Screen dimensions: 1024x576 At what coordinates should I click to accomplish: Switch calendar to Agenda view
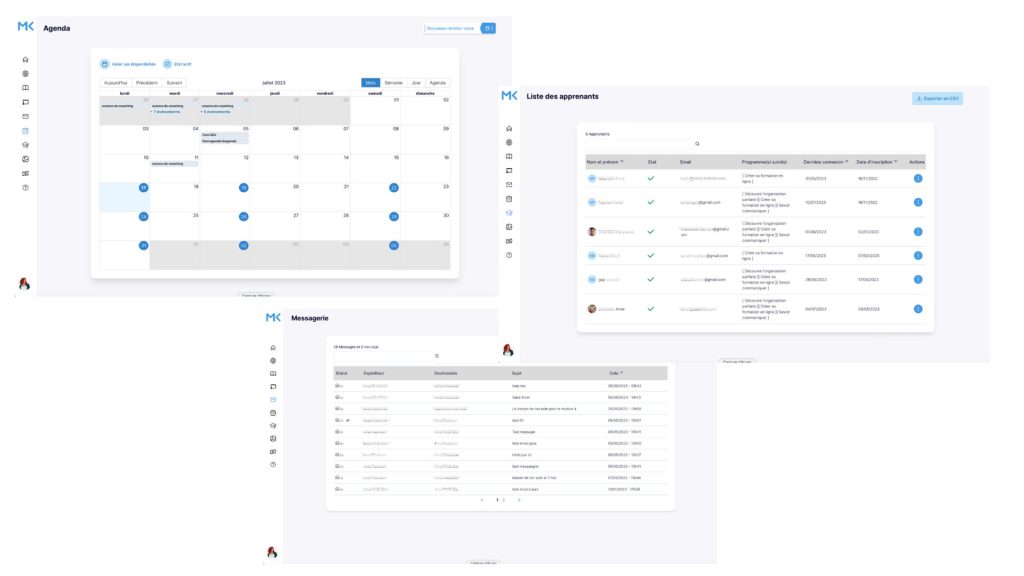click(438, 83)
